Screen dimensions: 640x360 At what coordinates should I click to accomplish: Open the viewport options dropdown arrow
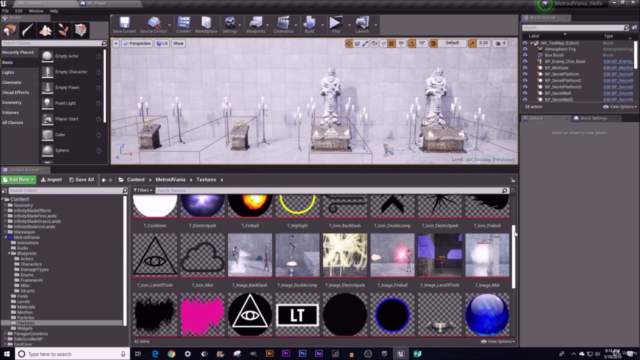[116, 43]
